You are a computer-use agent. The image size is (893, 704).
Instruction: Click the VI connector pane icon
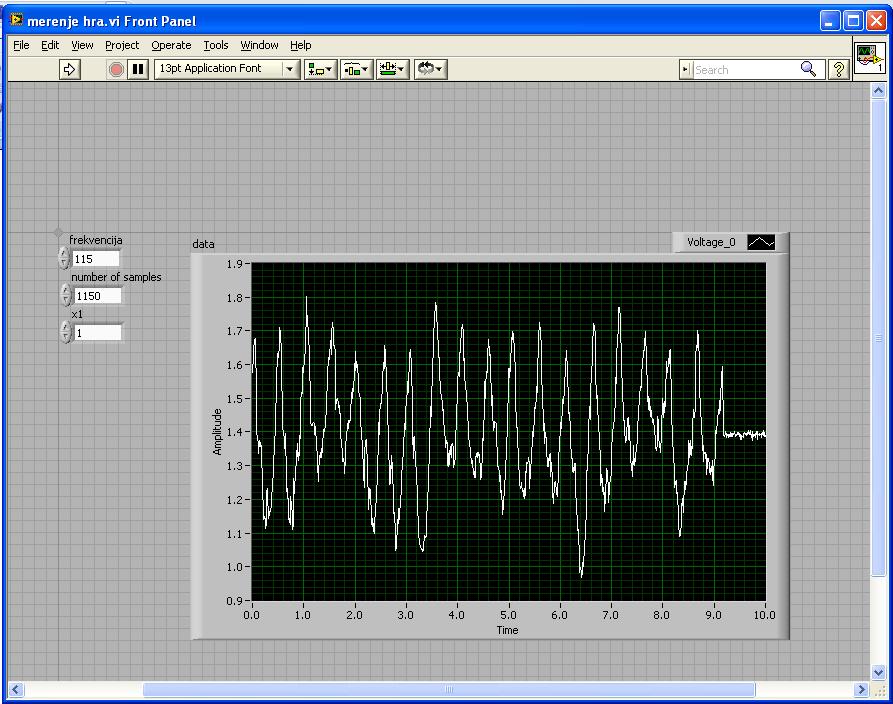coord(870,58)
